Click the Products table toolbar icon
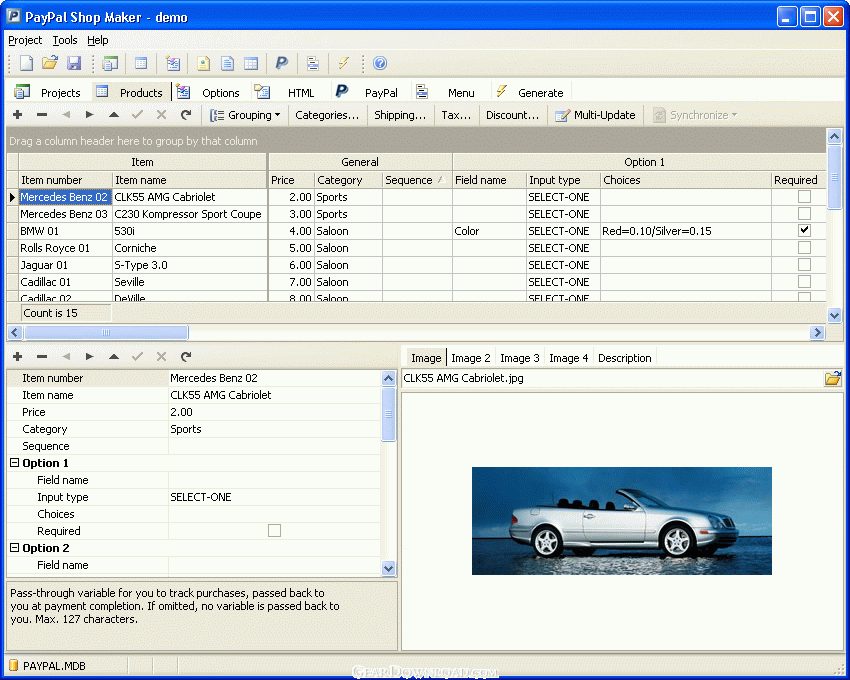The width and height of the screenshot is (850, 680). point(141,63)
